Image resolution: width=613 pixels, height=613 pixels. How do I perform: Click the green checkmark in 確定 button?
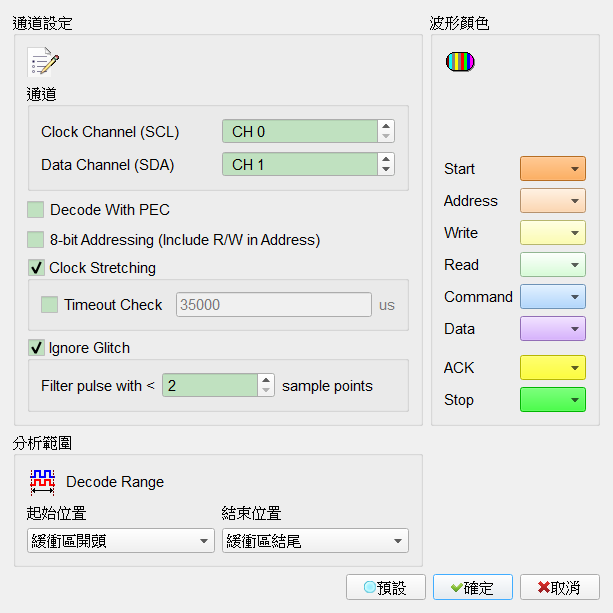(457, 587)
